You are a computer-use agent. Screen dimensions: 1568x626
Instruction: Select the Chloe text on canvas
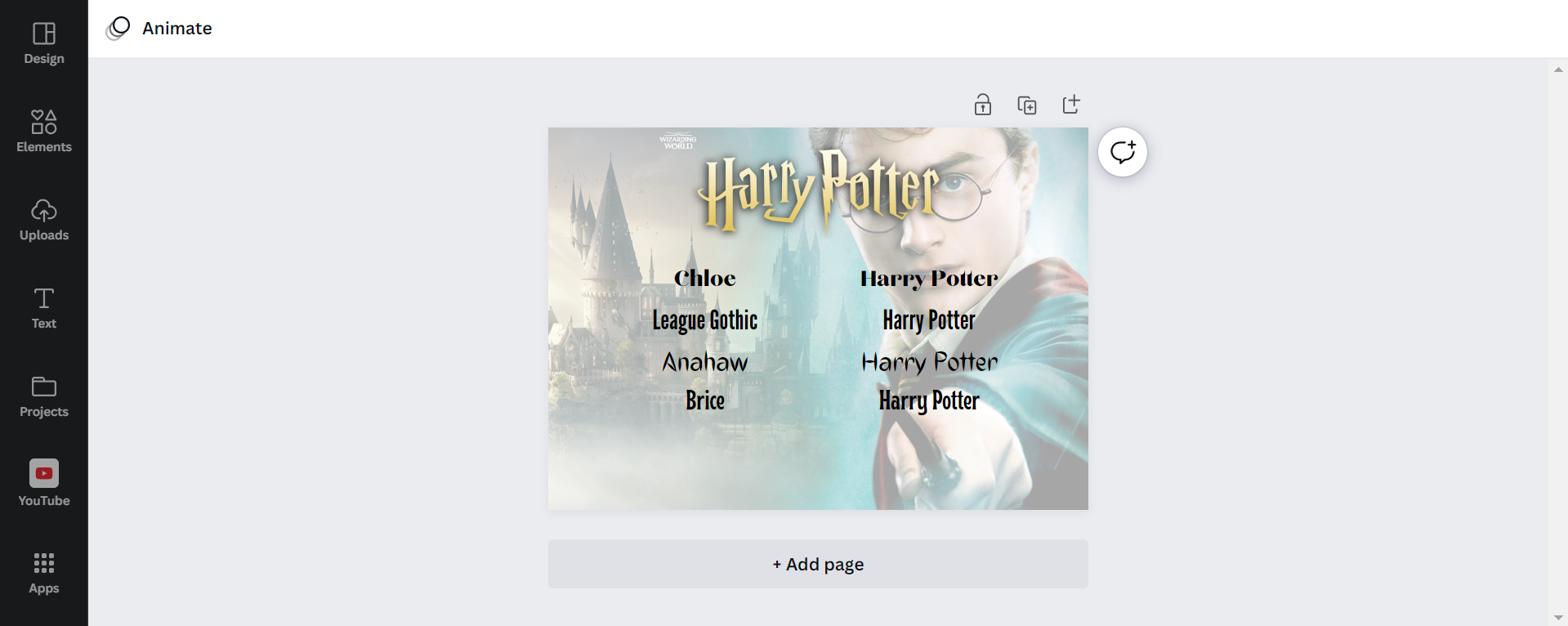pos(705,279)
